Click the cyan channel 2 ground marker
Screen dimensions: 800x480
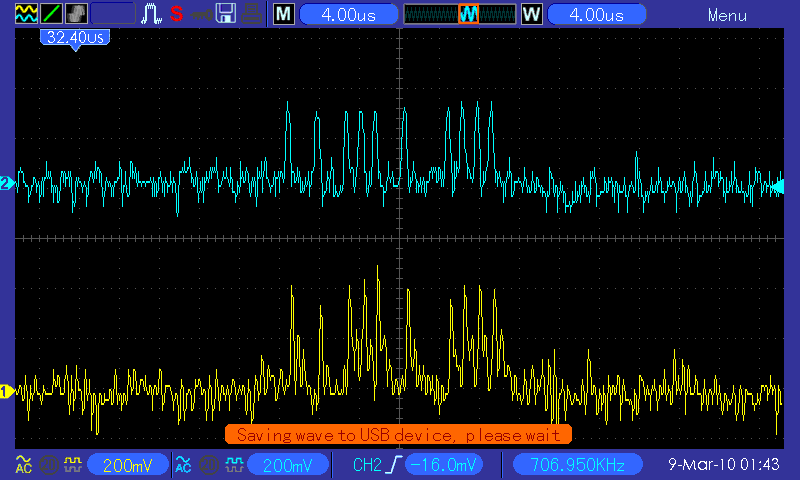(x=7, y=183)
